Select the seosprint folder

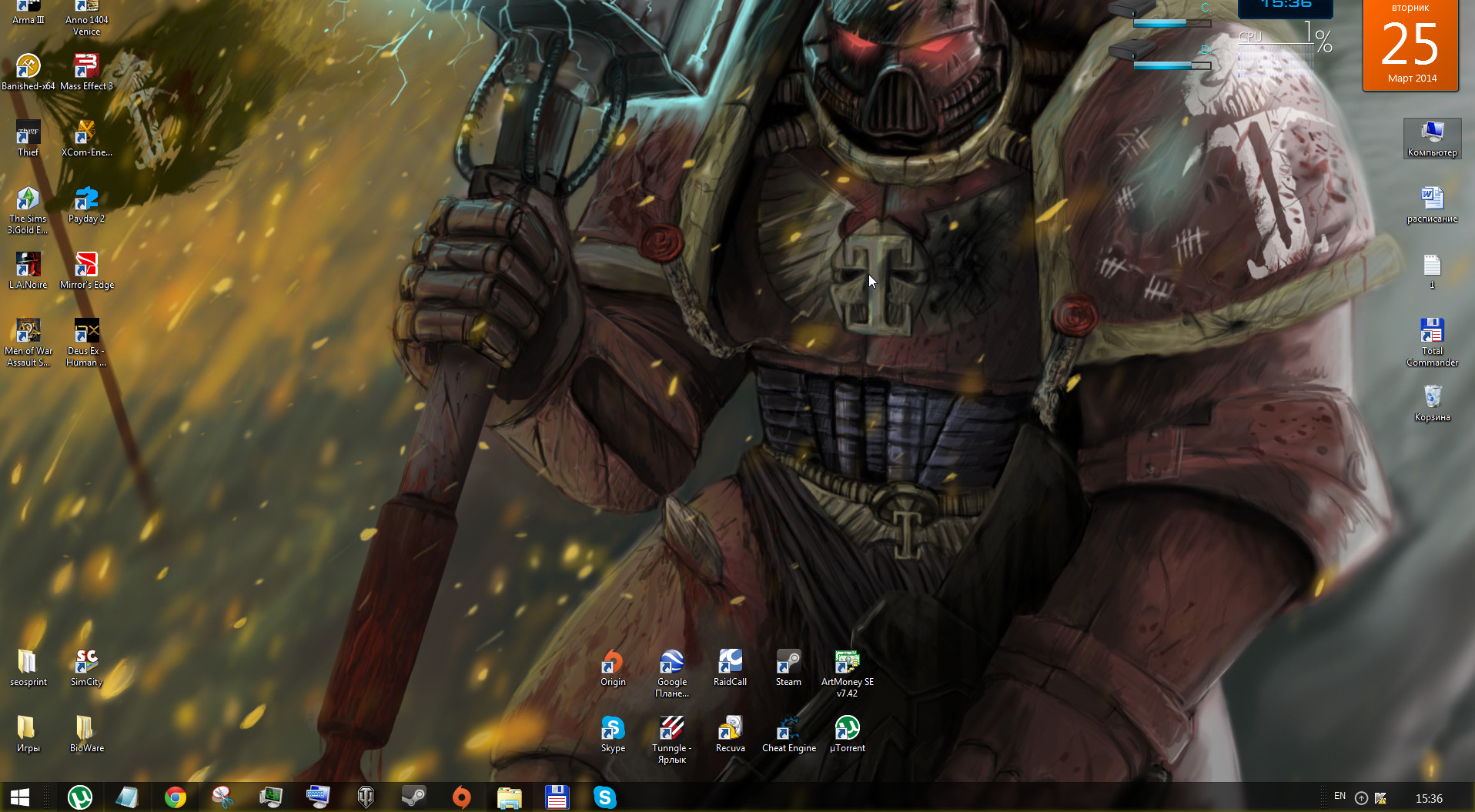(28, 669)
